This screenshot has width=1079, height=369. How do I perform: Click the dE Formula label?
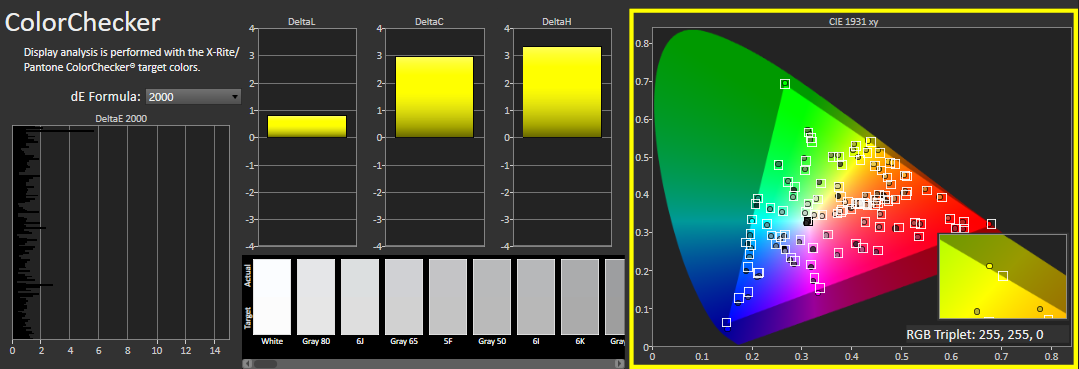(105, 97)
